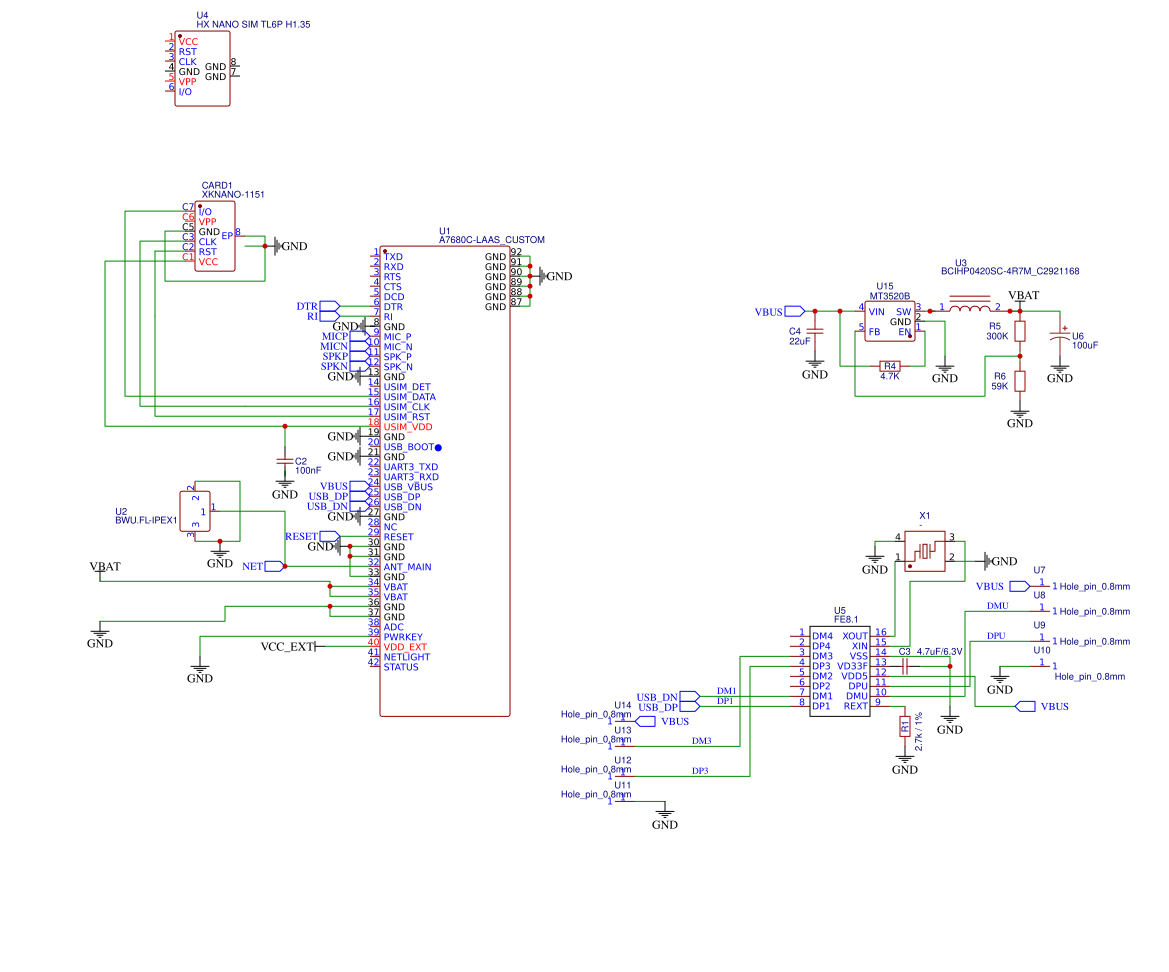
Task: Click the 'XKNANO-1151' part label
Action: pos(233,195)
